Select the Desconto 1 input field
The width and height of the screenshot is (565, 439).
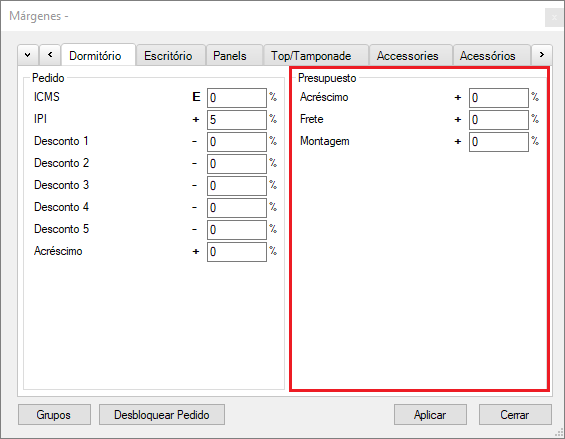click(237, 142)
